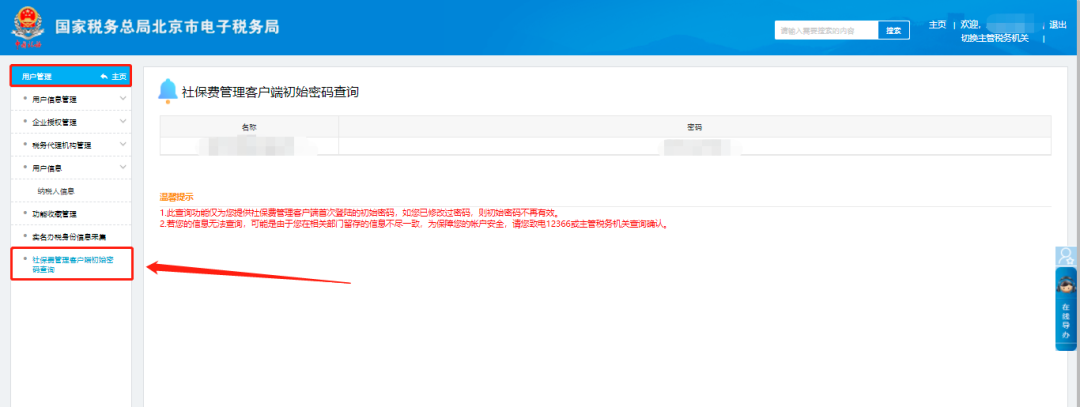Expand 用户信息管理 chevron
Image resolution: width=1080 pixels, height=407 pixels.
click(x=123, y=98)
